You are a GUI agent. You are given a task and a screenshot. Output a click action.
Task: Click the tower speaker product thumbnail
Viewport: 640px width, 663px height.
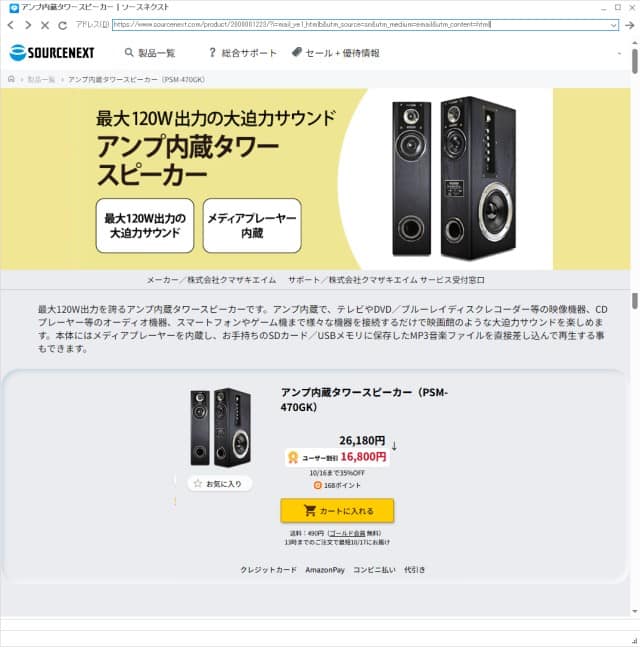click(x=221, y=427)
